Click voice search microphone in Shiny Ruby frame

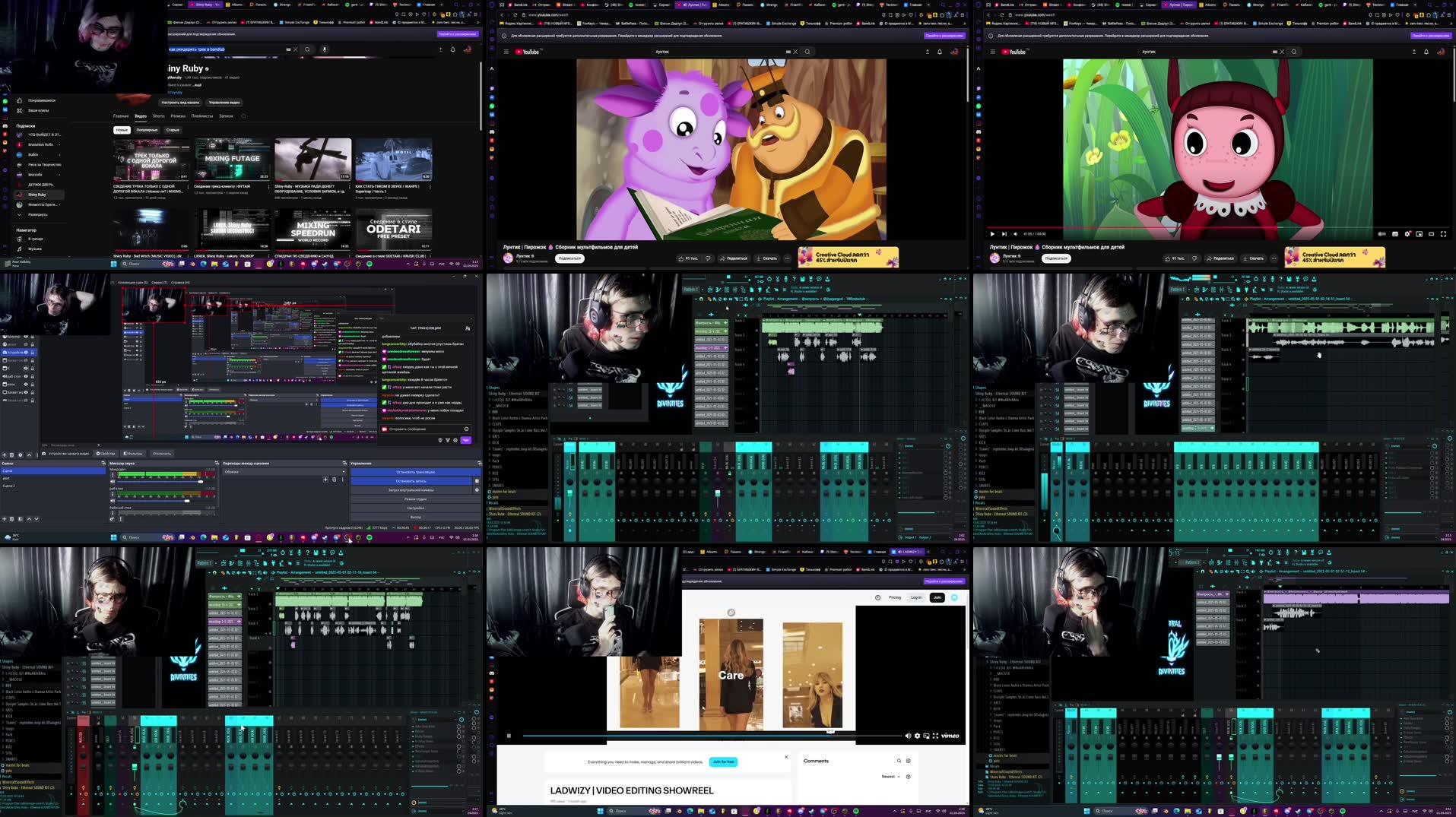(325, 49)
